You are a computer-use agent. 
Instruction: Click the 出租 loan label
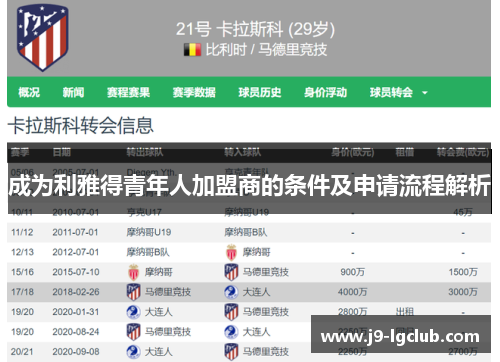405,312
